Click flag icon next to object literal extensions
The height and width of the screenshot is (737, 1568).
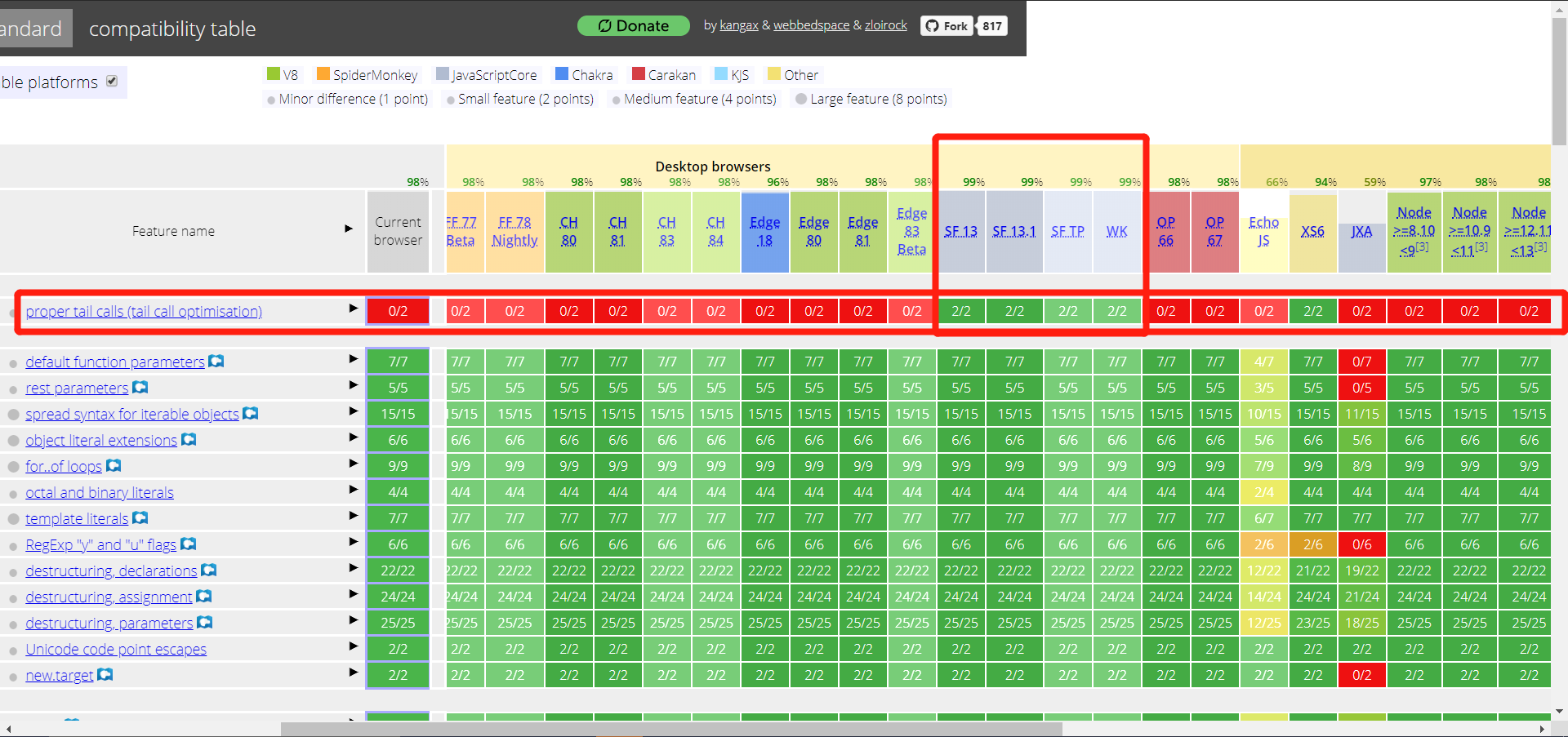pos(189,439)
